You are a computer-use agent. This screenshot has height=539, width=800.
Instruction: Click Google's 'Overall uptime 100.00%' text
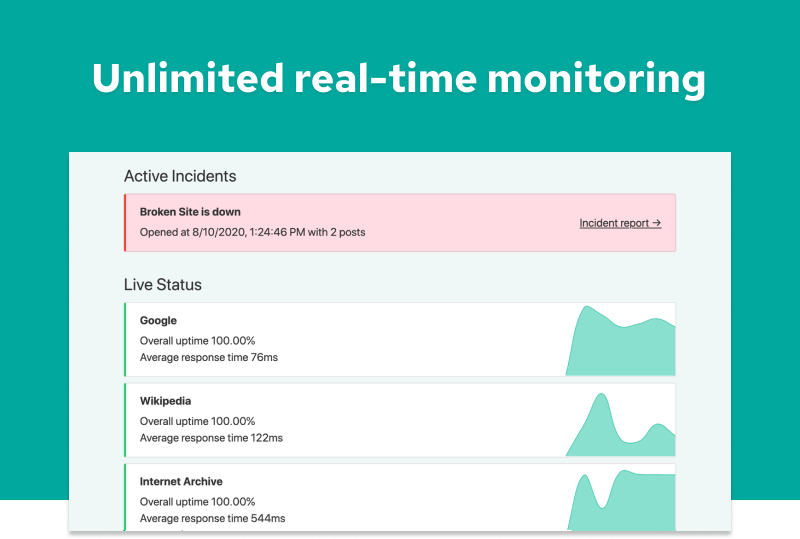pos(197,340)
